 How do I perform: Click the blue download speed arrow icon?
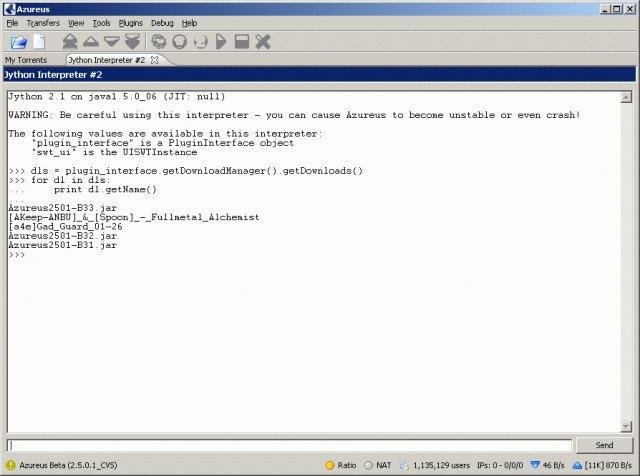coord(535,465)
